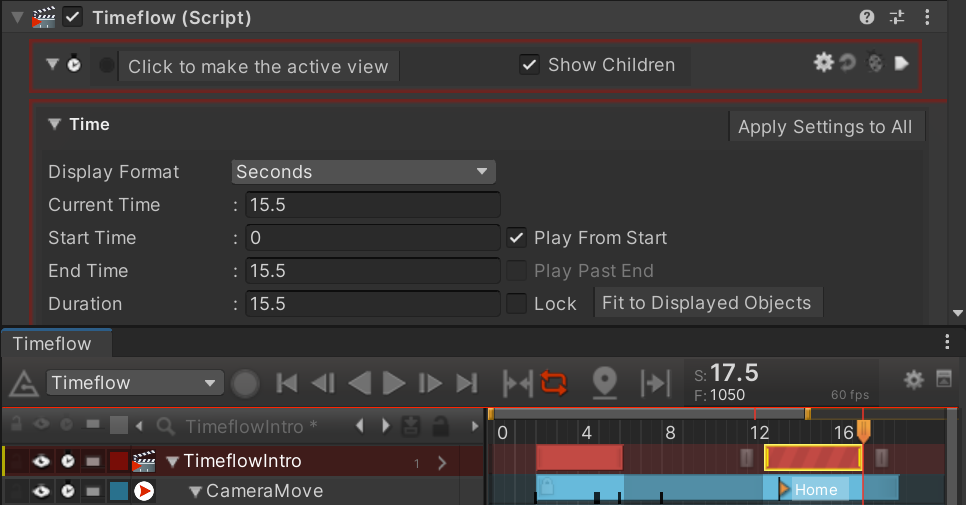Viewport: 966px width, 505px height.
Task: Click the blue CameraMove color swatch
Action: click(x=119, y=491)
